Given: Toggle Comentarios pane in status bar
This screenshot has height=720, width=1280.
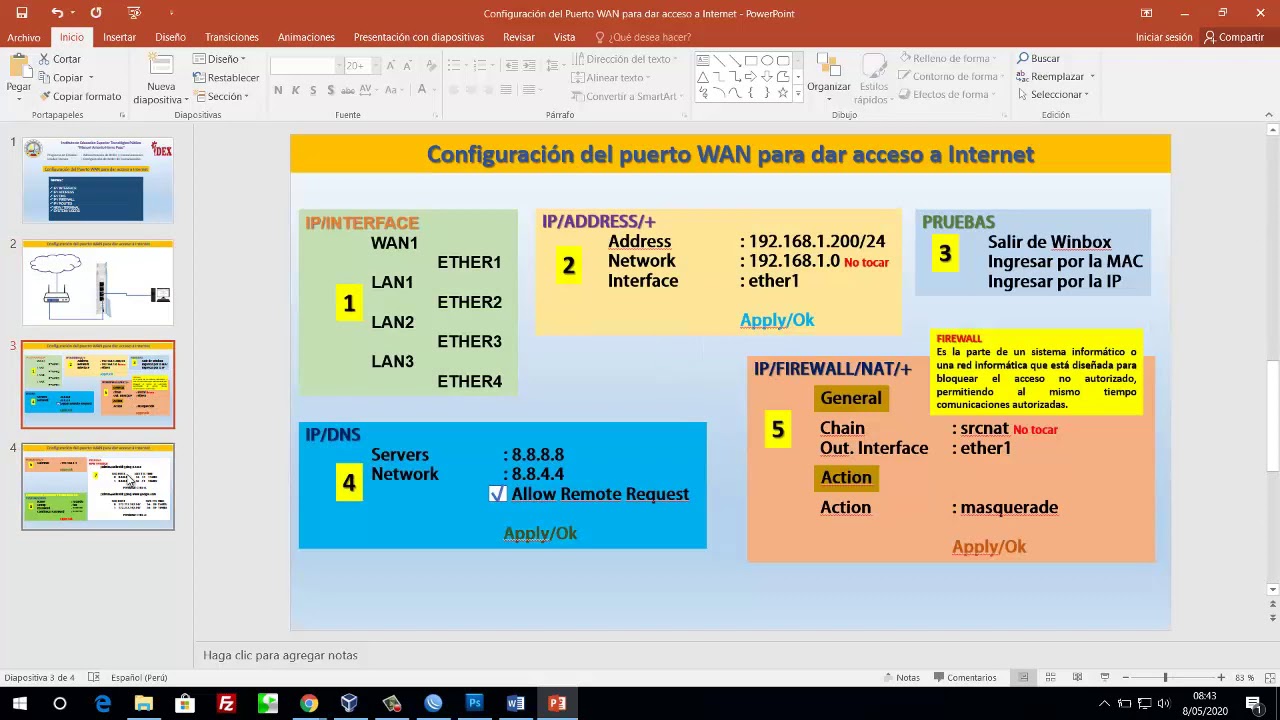Looking at the screenshot, I should 963,678.
